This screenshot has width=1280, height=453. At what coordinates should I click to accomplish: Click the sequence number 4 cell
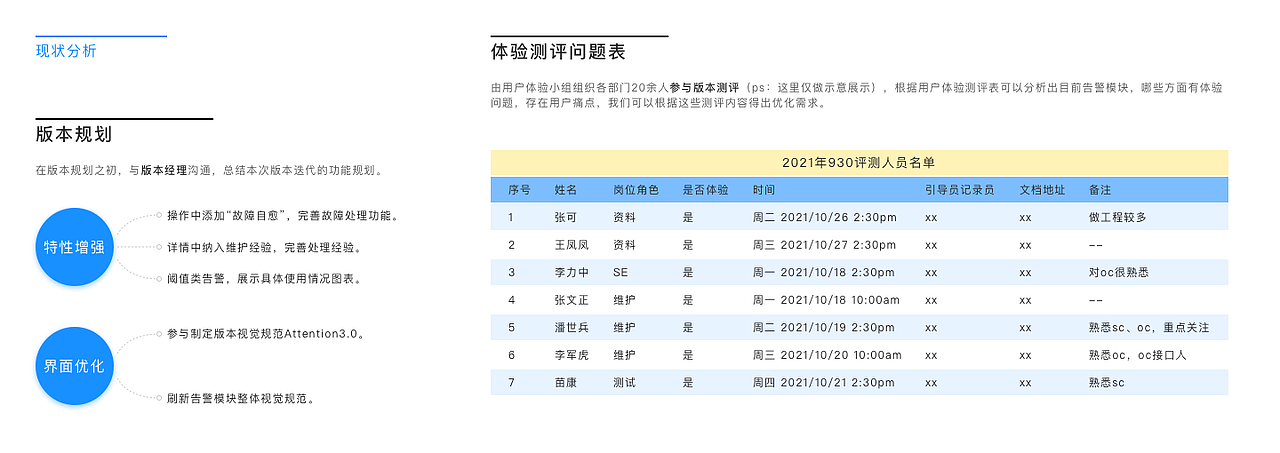[x=511, y=299]
